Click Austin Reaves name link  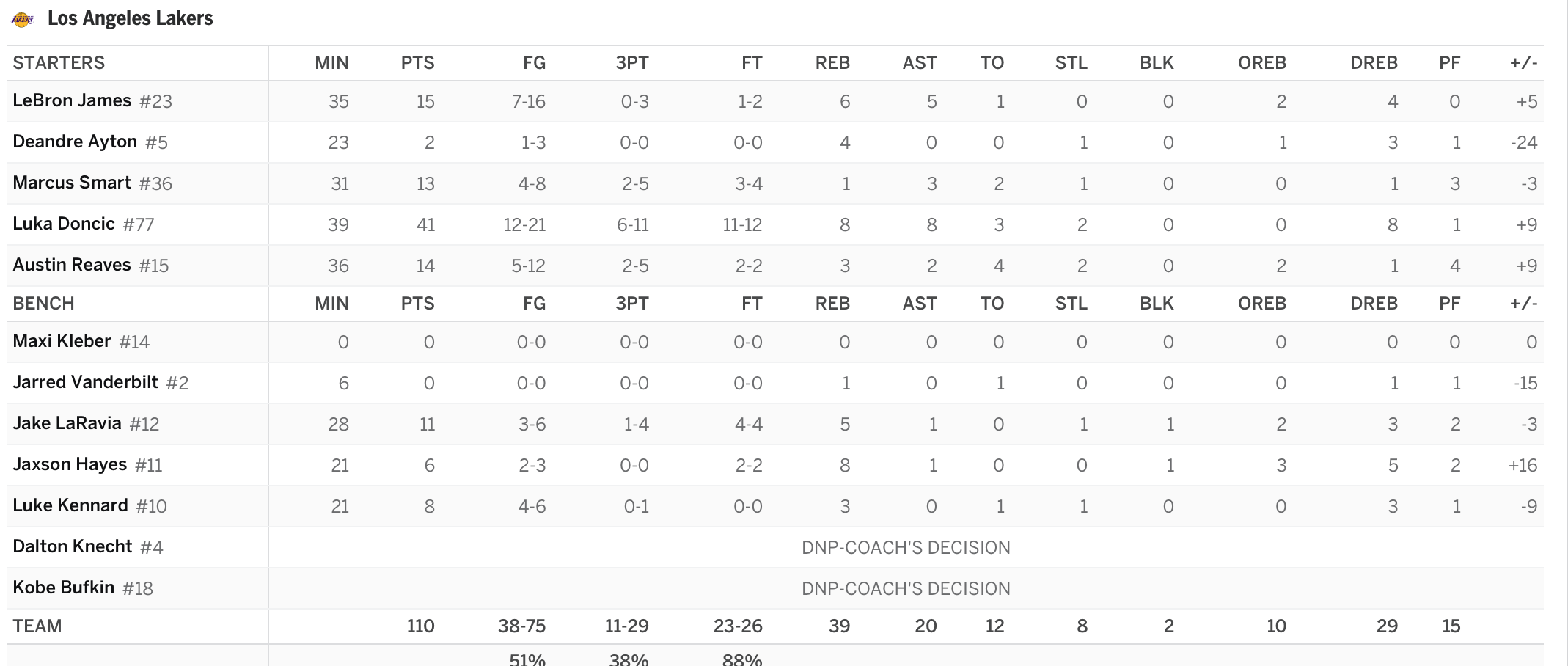(72, 265)
